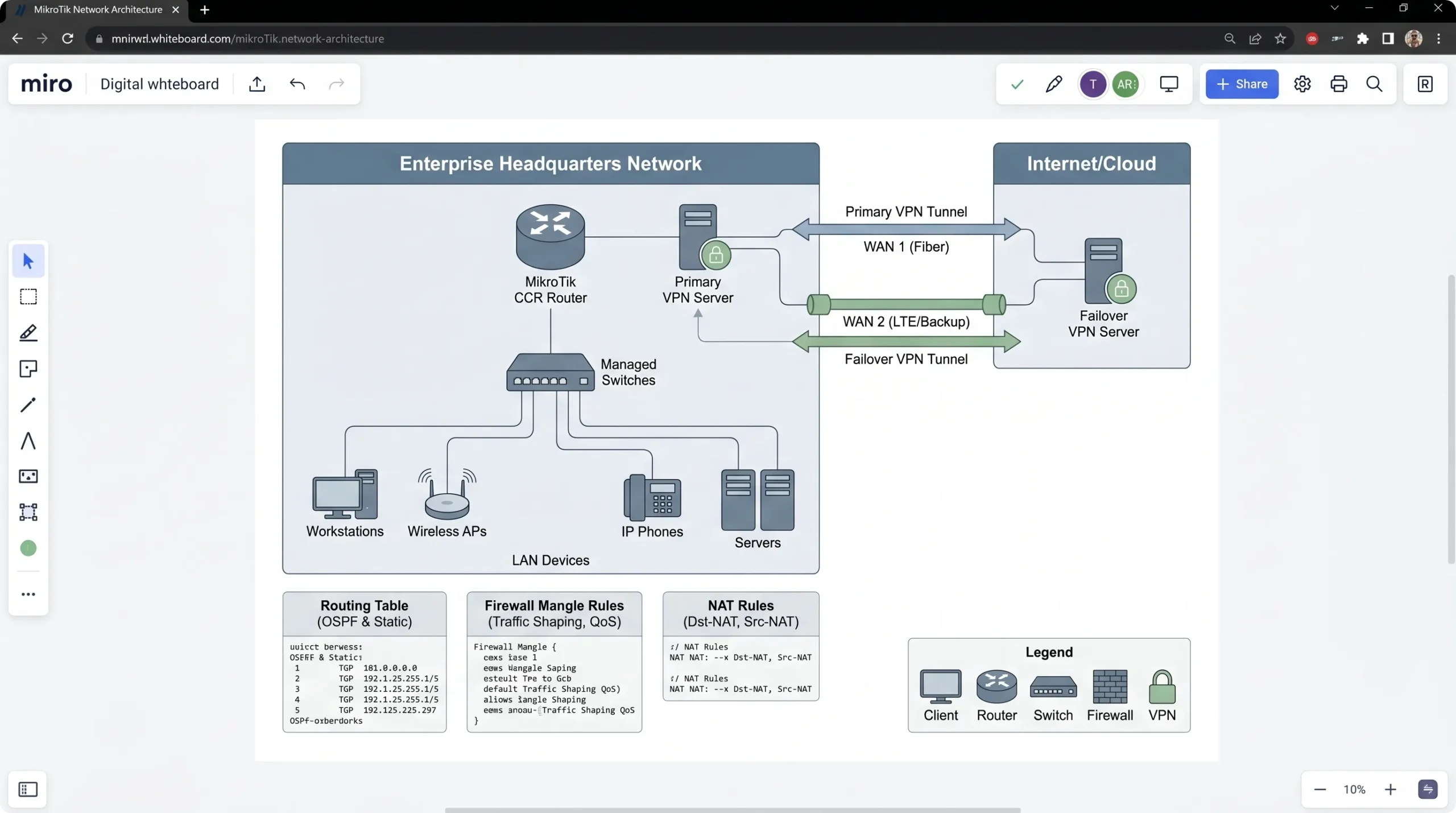Click the address bar URL

click(x=247, y=39)
